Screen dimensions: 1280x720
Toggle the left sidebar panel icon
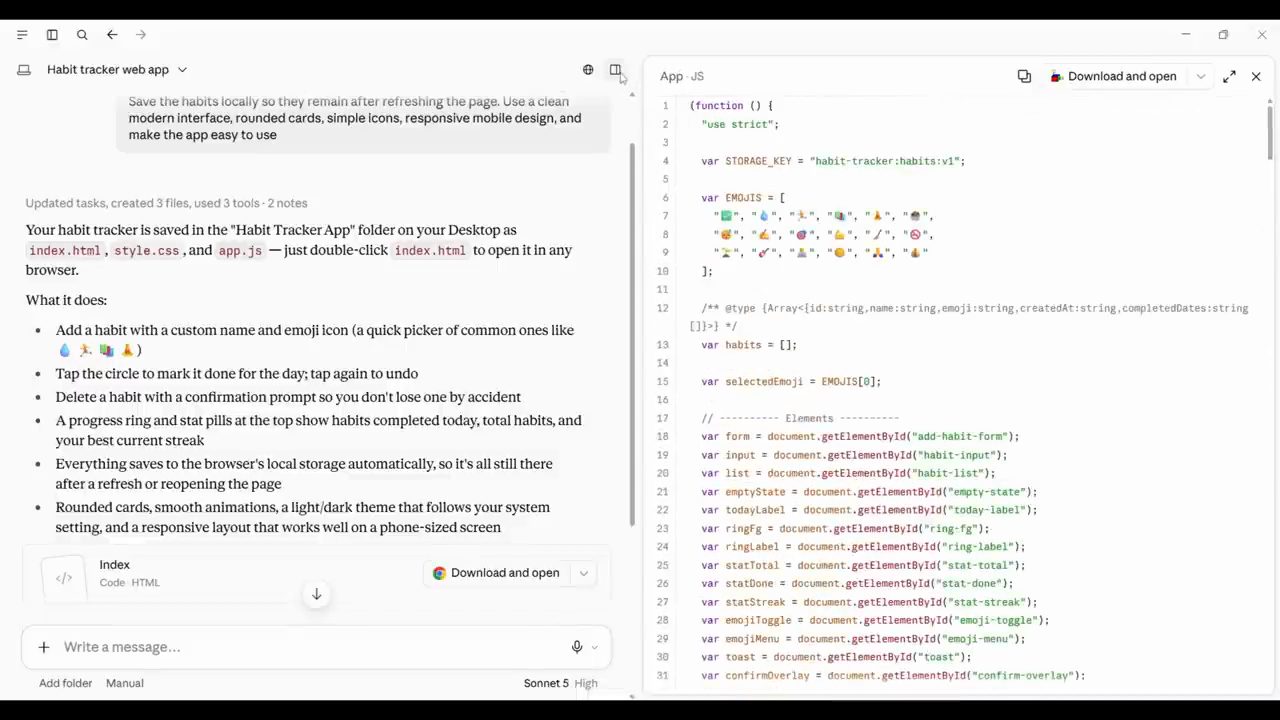tap(52, 35)
